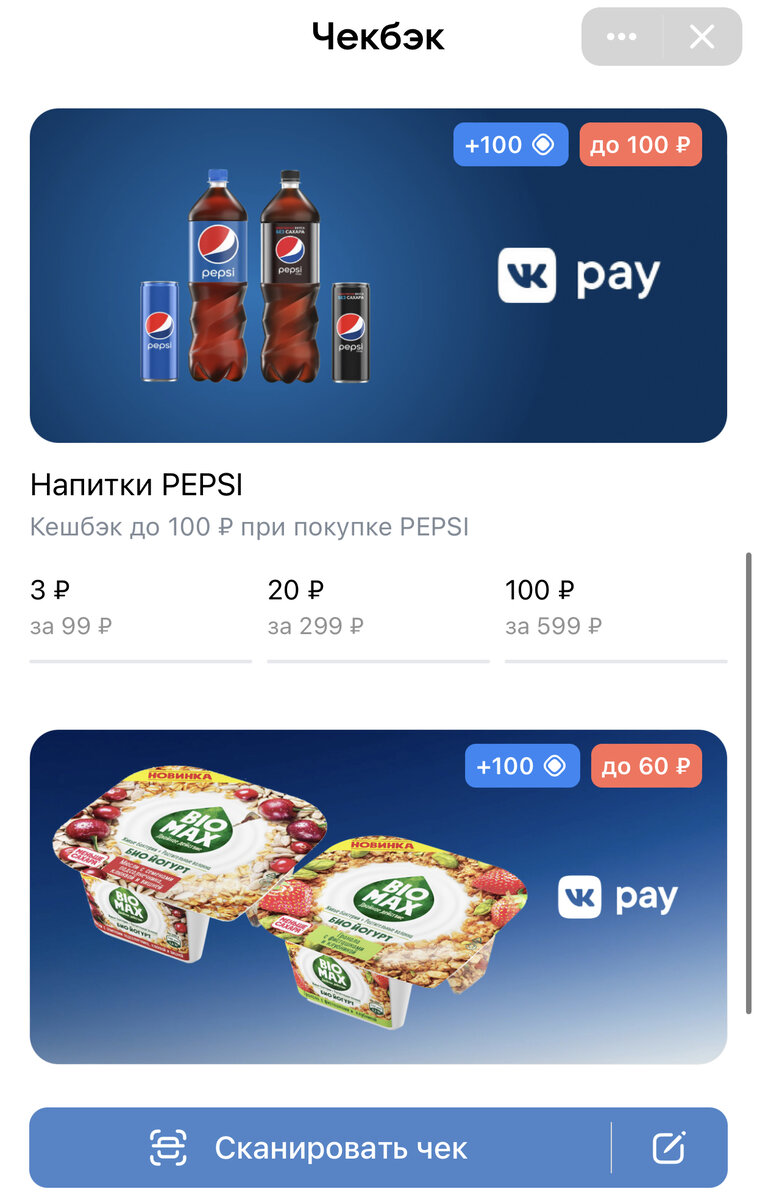
Task: Click the до 100 ₽ cashback badge
Action: coord(640,145)
